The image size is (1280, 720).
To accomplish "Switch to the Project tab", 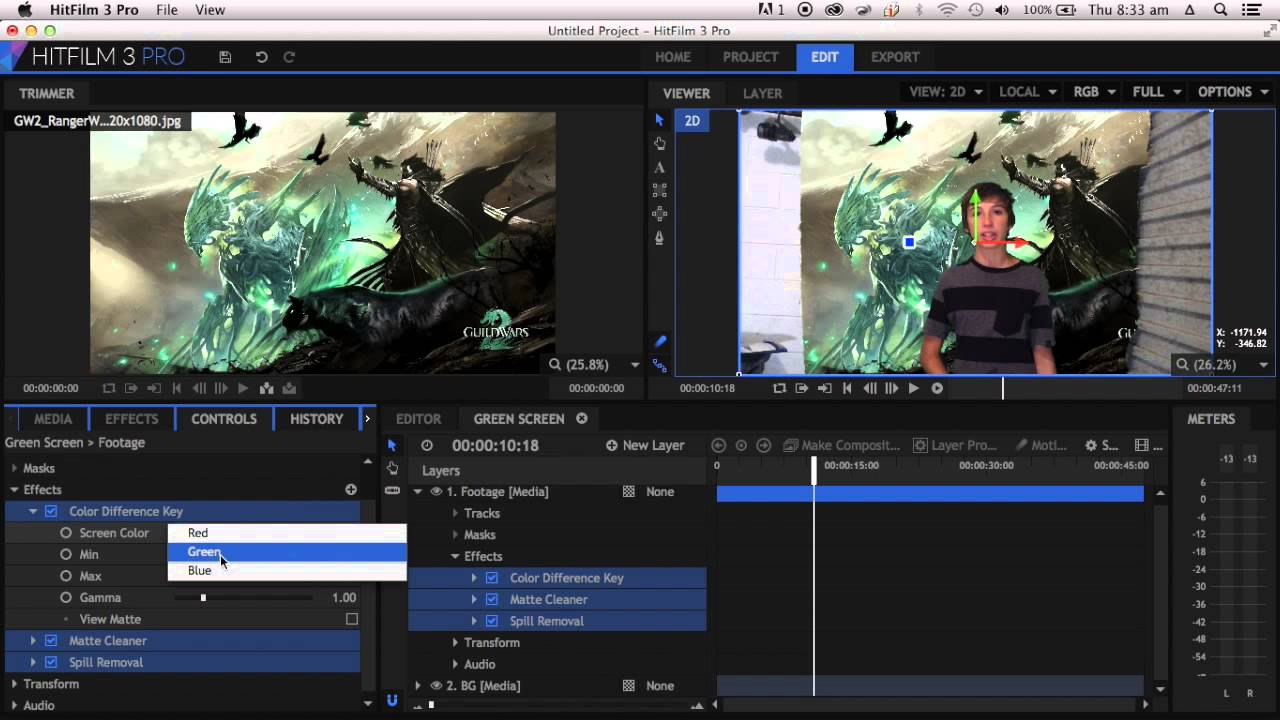I will (750, 57).
